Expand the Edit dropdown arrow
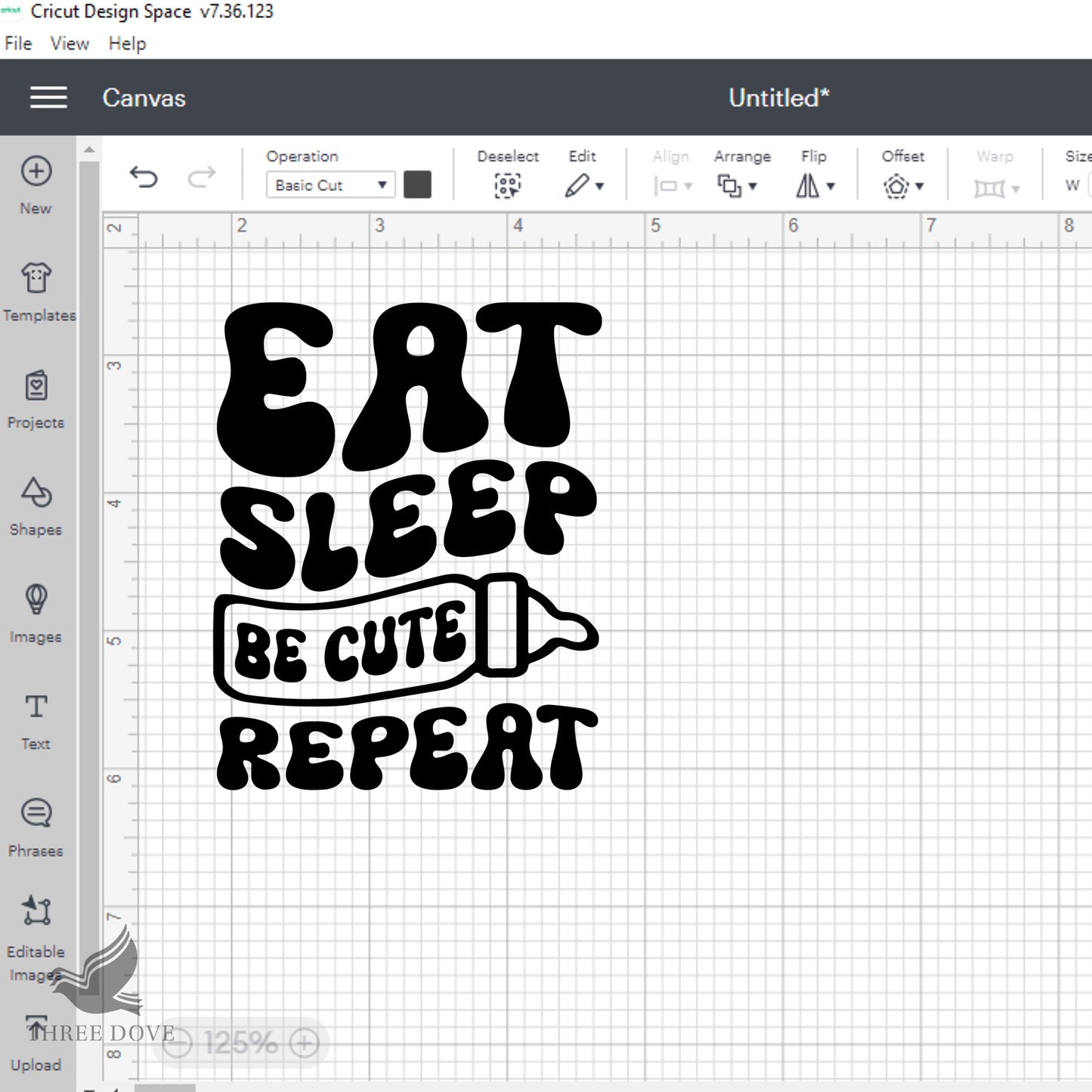The height and width of the screenshot is (1092, 1092). [x=600, y=186]
